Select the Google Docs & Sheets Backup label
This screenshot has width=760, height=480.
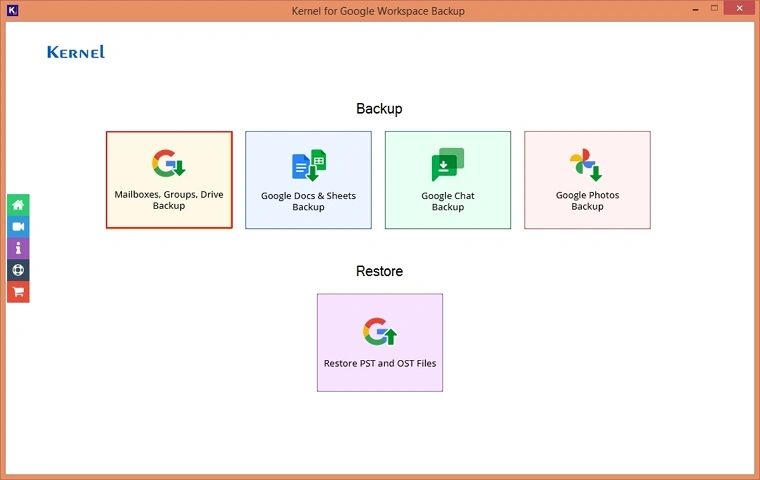[308, 201]
